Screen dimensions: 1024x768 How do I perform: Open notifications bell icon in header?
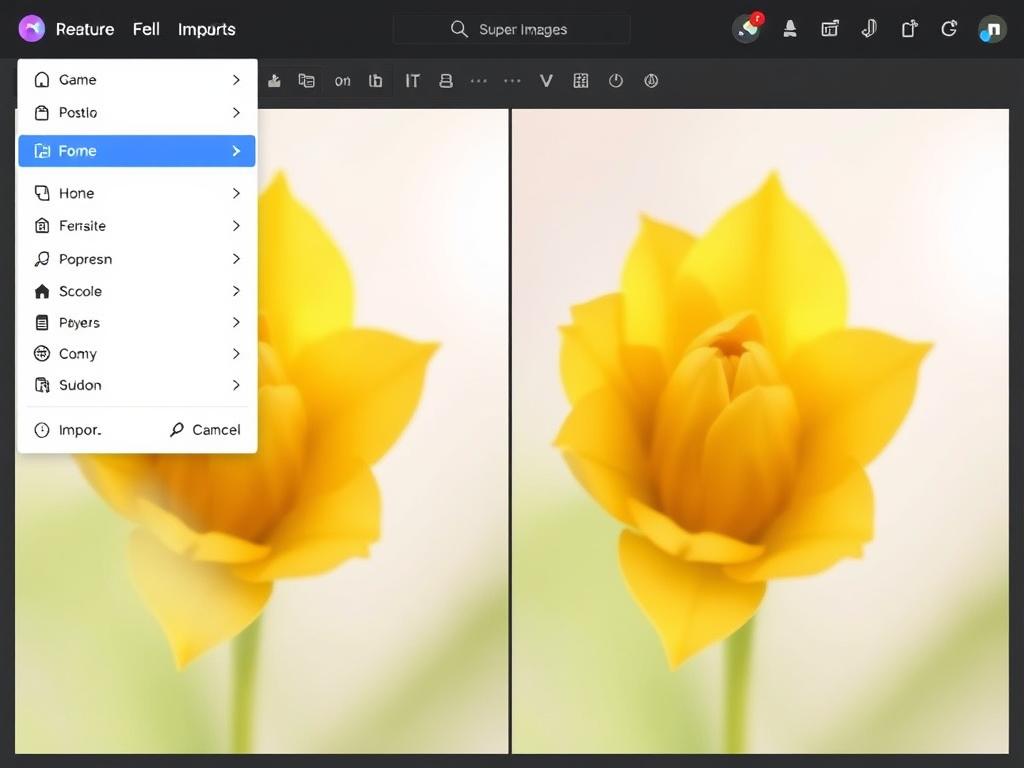pyautogui.click(x=790, y=29)
